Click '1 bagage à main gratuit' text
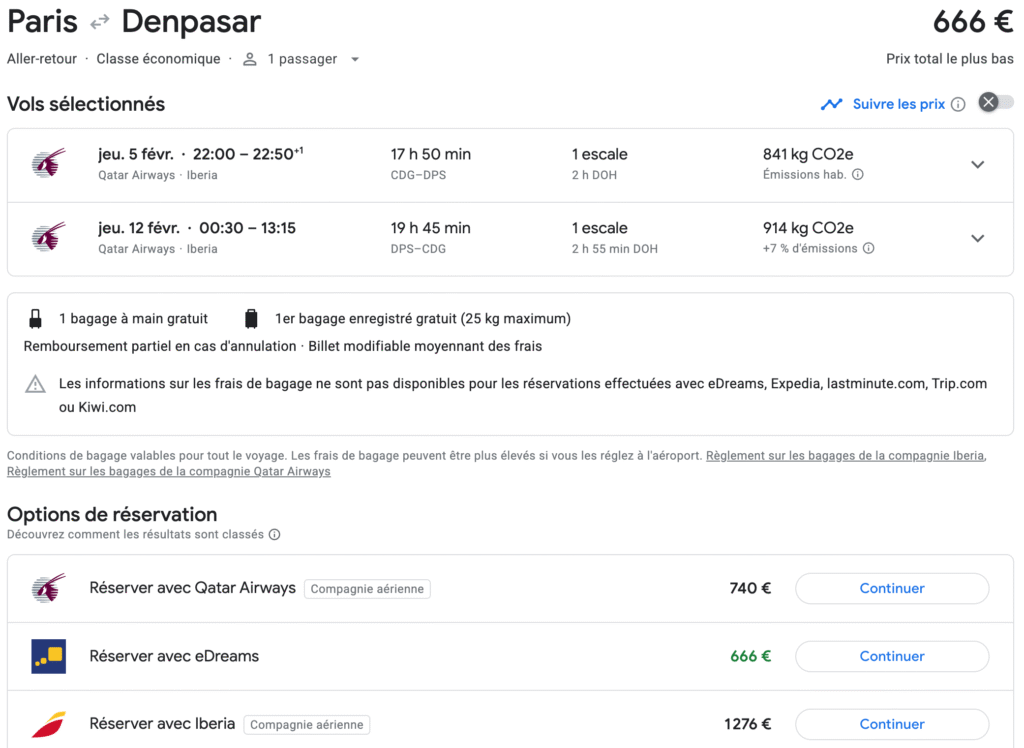The height and width of the screenshot is (748, 1024). click(x=133, y=319)
